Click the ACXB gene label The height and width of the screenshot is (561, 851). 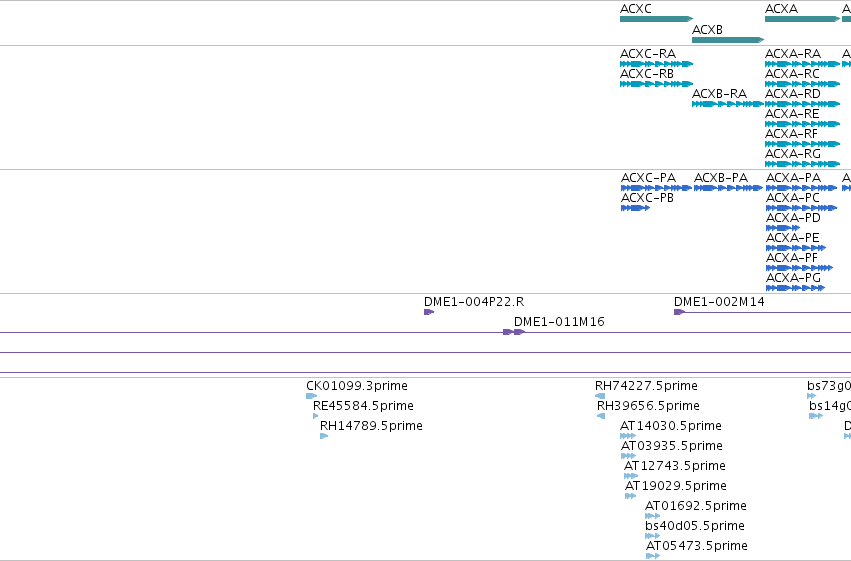[707, 30]
